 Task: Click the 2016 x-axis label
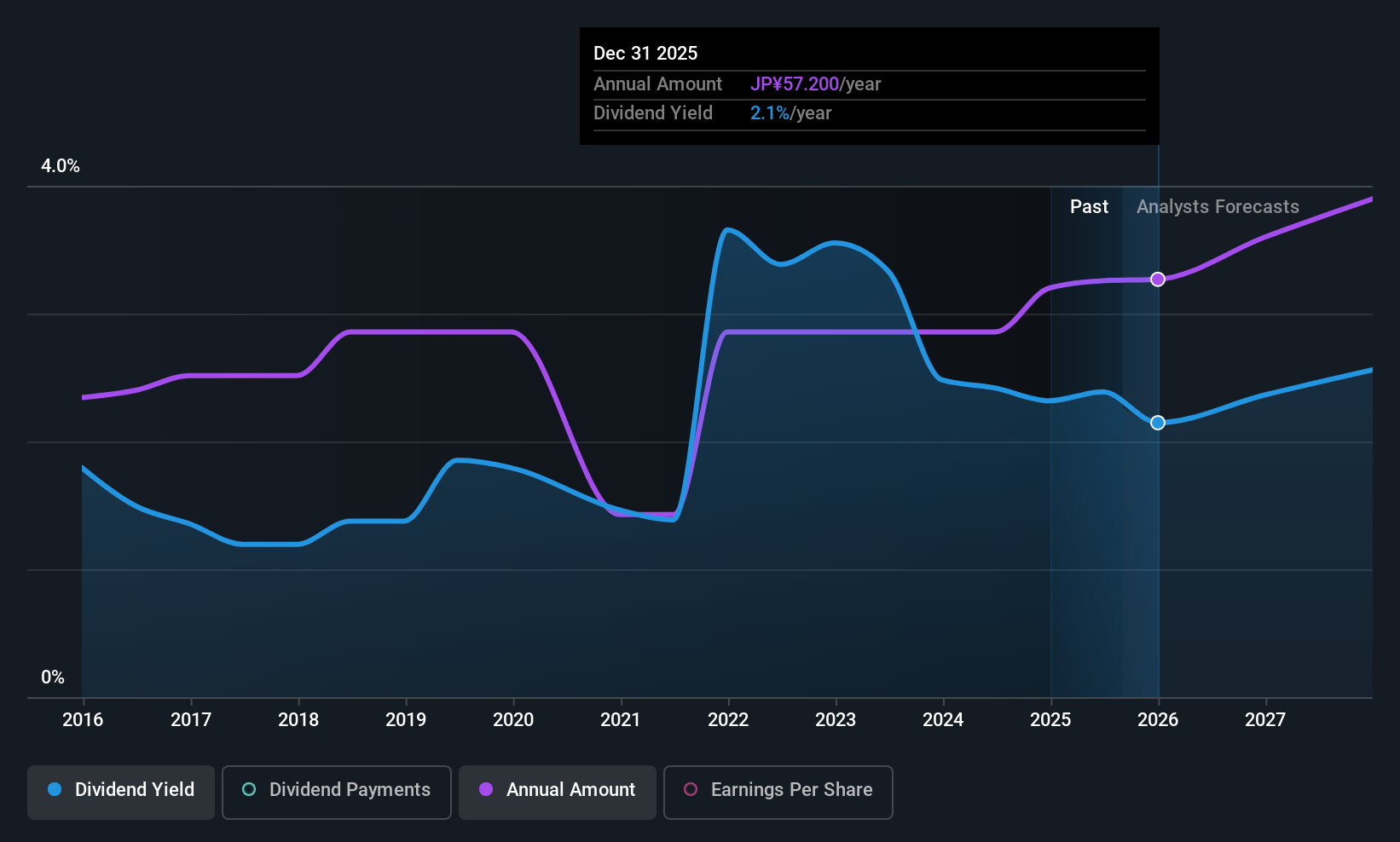click(83, 720)
